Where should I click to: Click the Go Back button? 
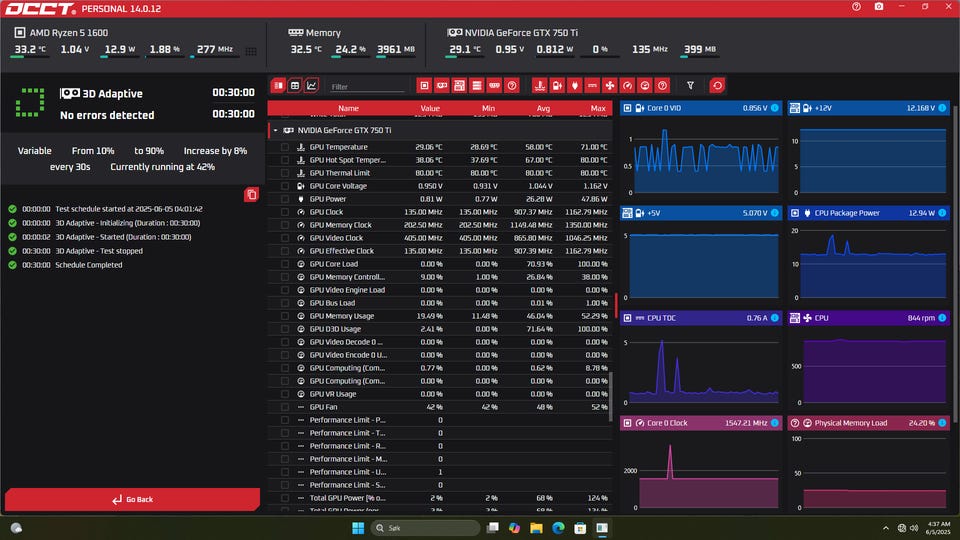[x=132, y=500]
